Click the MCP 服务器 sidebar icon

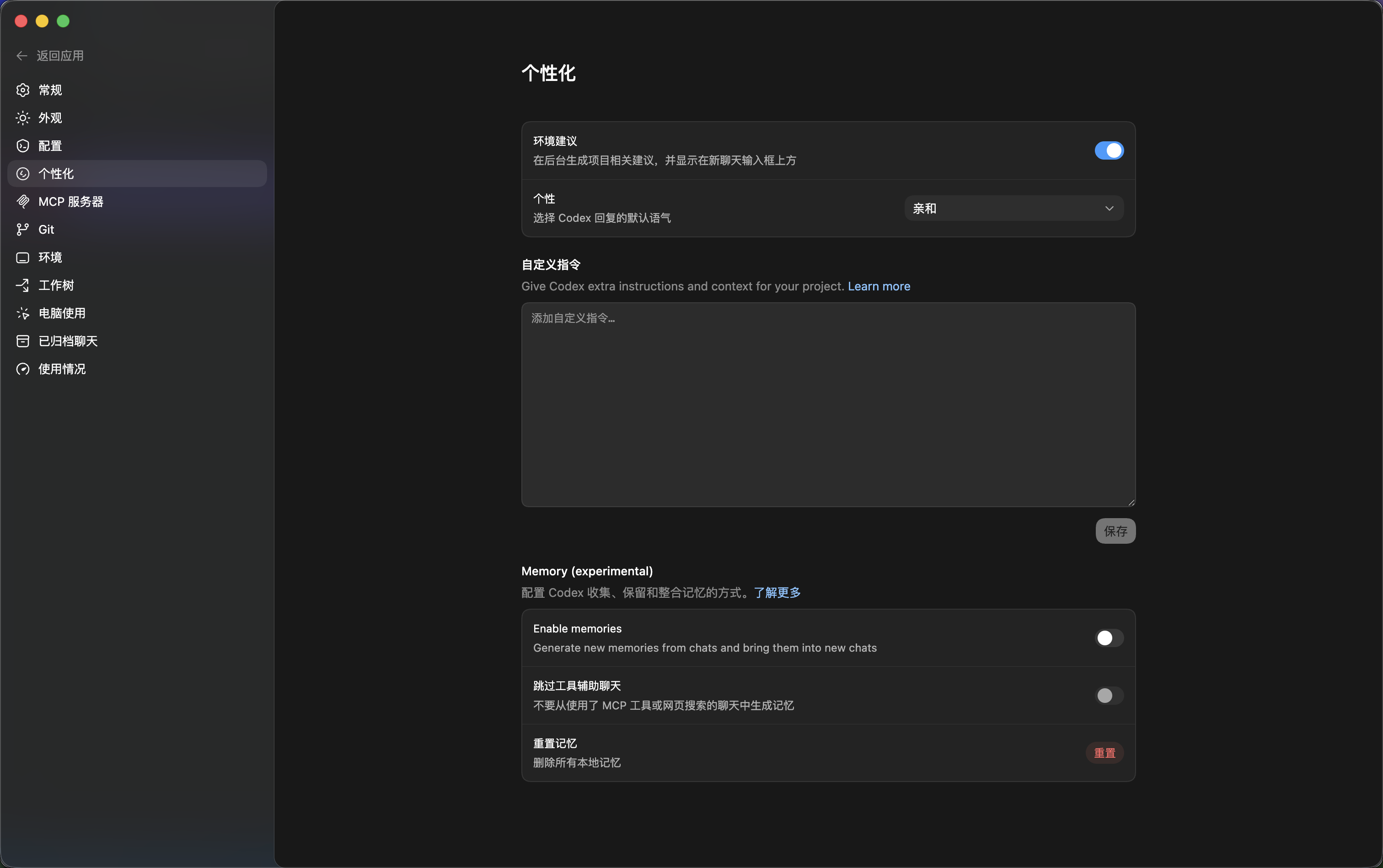coord(22,202)
